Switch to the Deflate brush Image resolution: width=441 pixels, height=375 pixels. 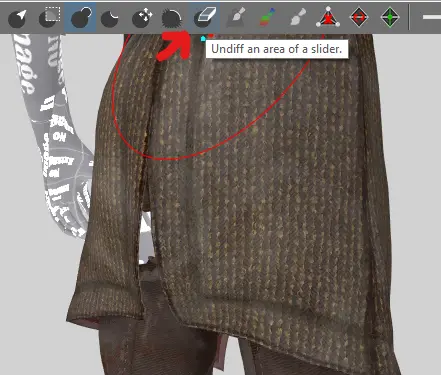[x=110, y=18]
